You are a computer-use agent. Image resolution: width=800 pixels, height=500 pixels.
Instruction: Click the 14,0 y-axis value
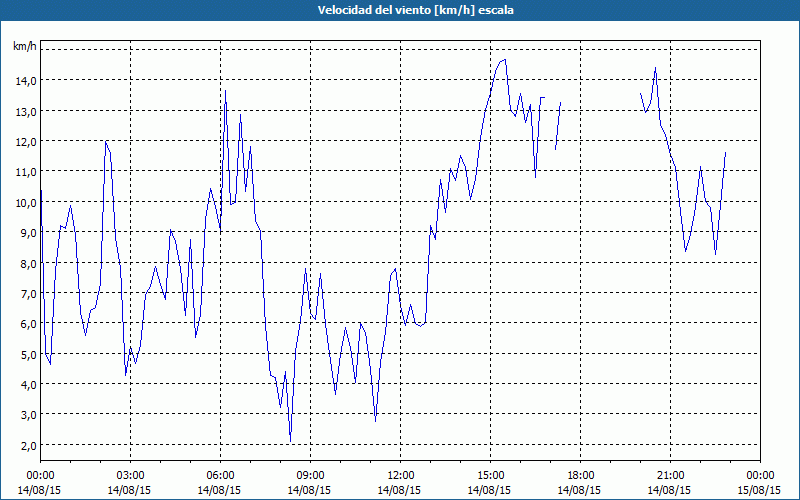tap(26, 81)
